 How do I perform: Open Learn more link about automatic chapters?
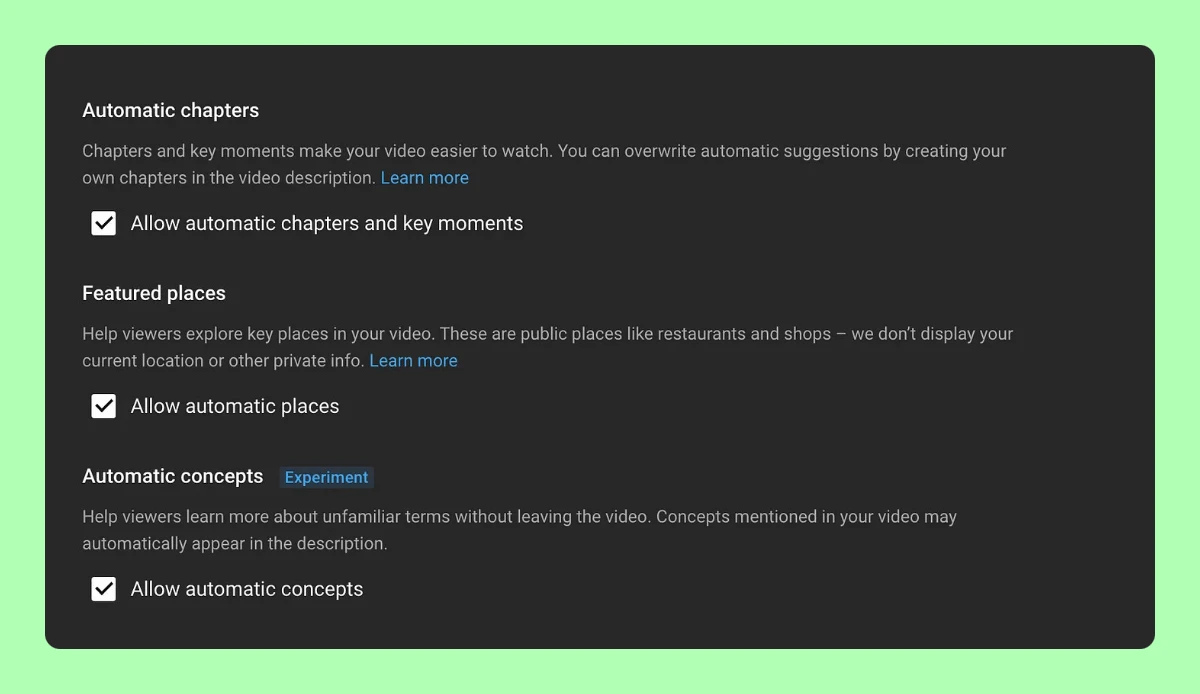tap(424, 178)
